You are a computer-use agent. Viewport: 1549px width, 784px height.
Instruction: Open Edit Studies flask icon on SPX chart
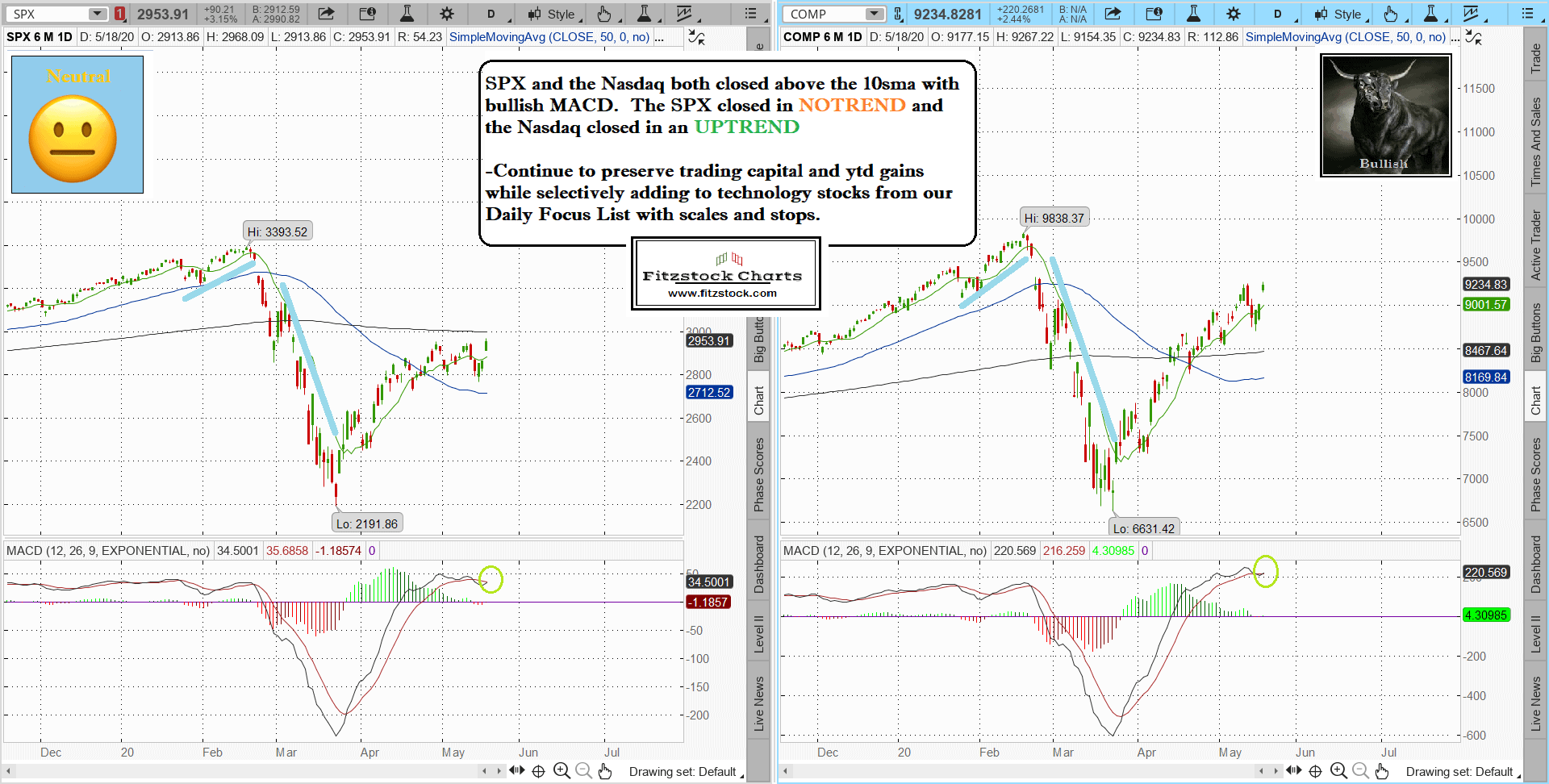(x=407, y=14)
